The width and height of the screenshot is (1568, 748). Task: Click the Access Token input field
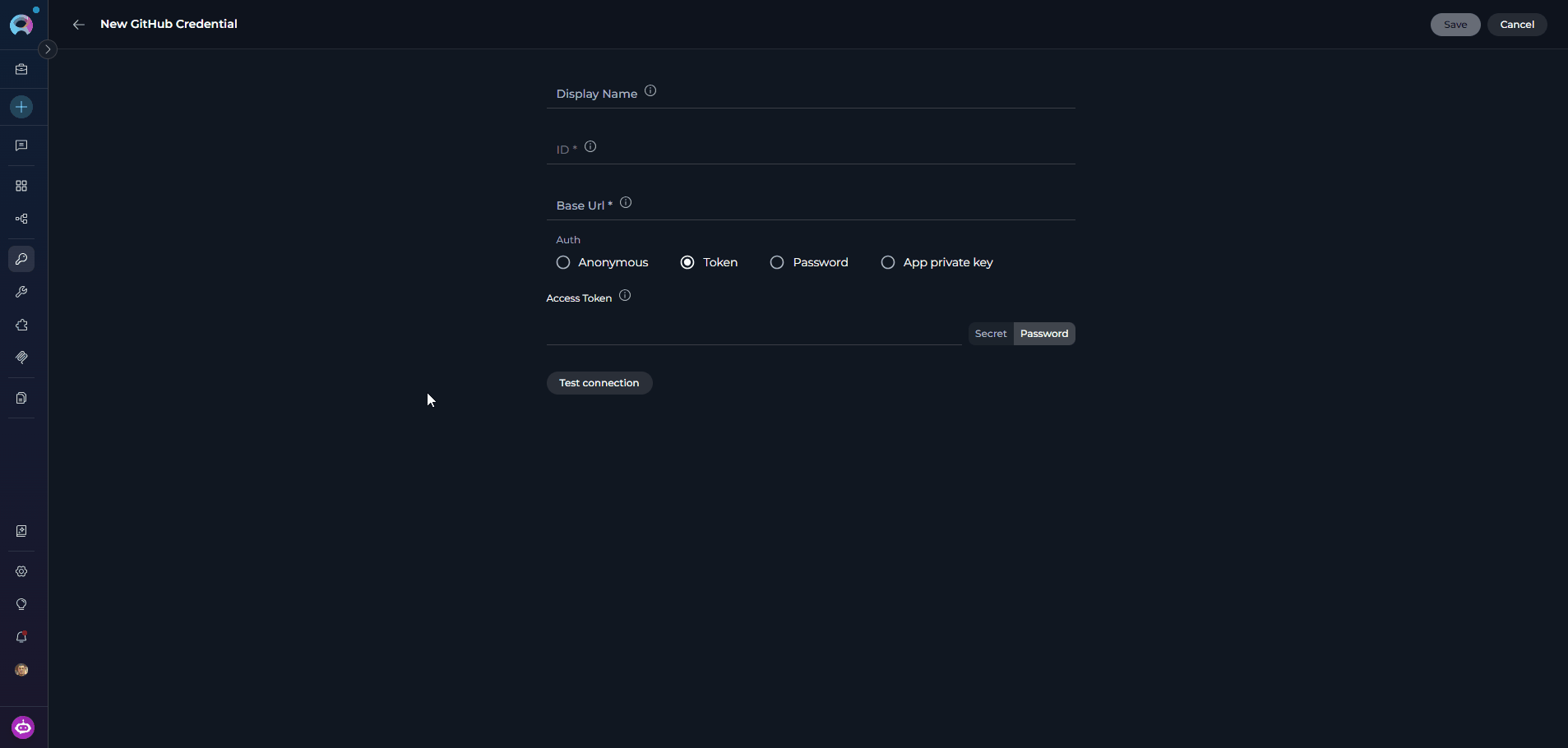pyautogui.click(x=754, y=333)
